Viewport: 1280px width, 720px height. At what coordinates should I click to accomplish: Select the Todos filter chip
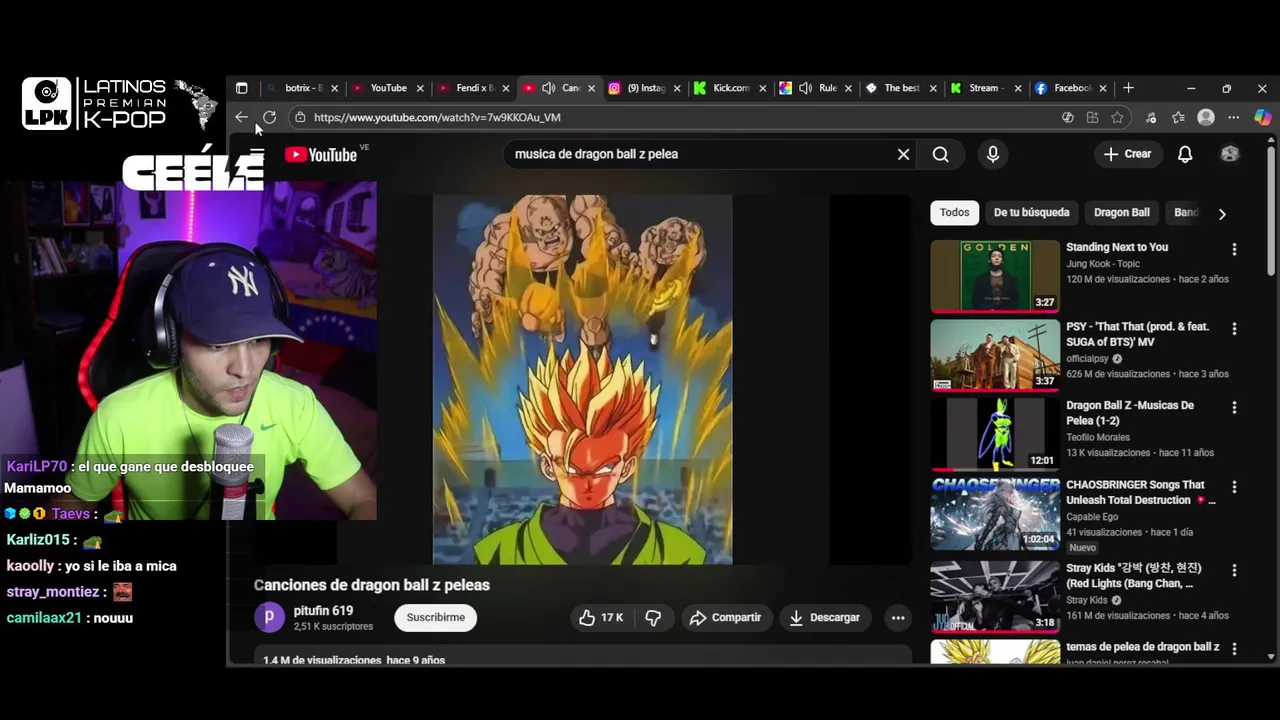coord(954,212)
